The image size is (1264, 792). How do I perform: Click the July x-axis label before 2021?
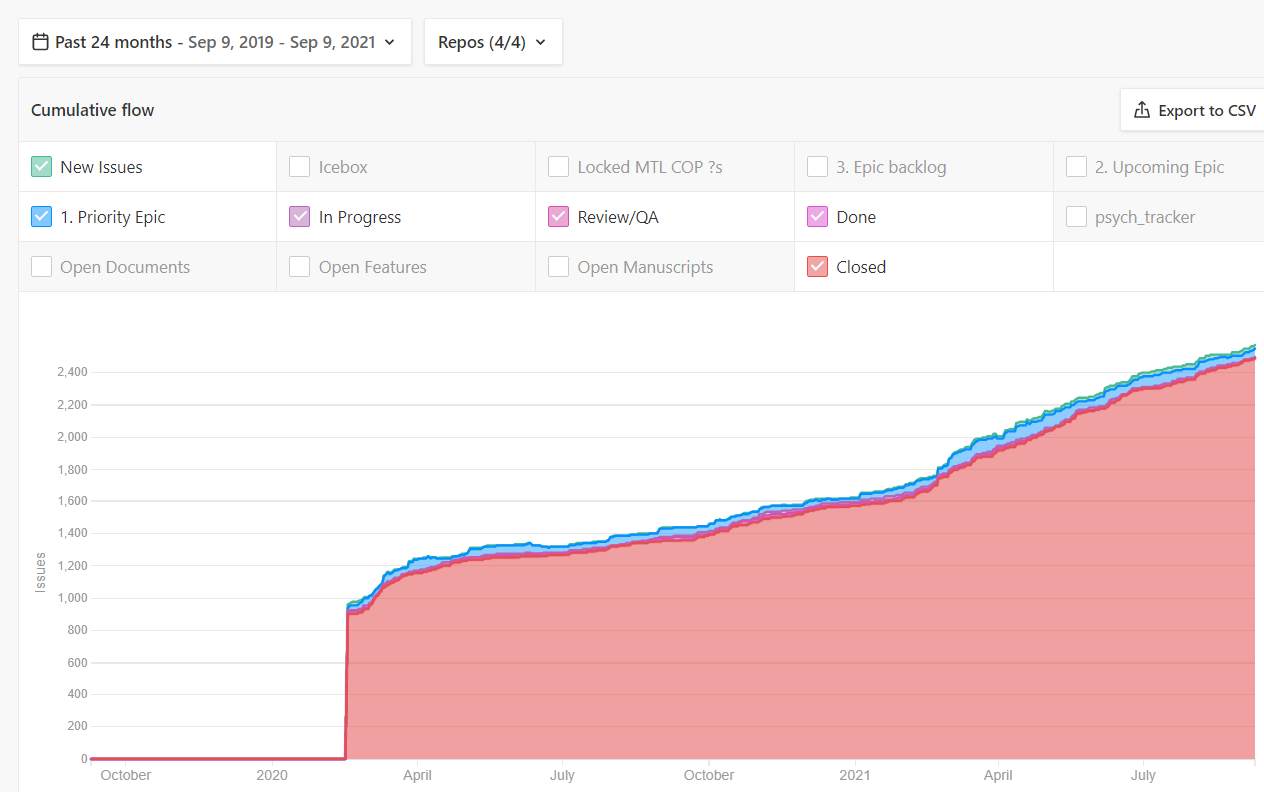point(562,775)
